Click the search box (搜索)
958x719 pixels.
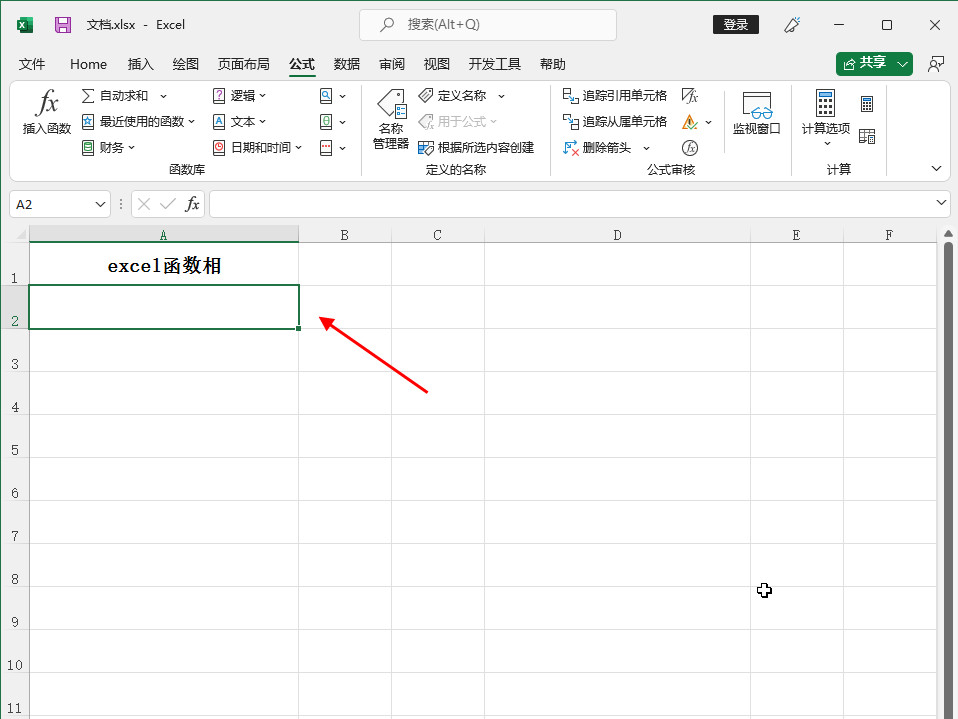click(488, 24)
